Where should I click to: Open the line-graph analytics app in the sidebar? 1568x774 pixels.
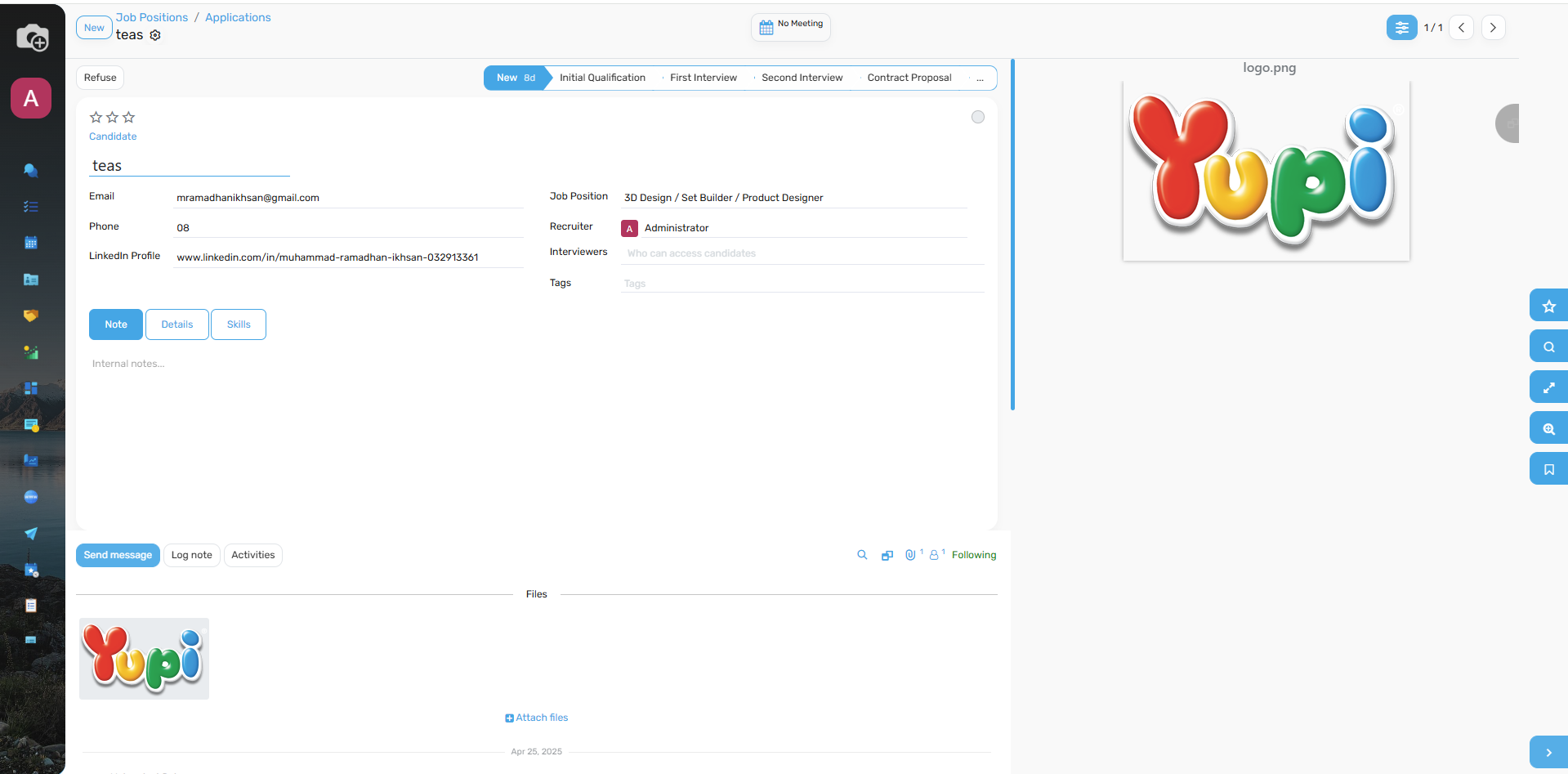[x=31, y=461]
